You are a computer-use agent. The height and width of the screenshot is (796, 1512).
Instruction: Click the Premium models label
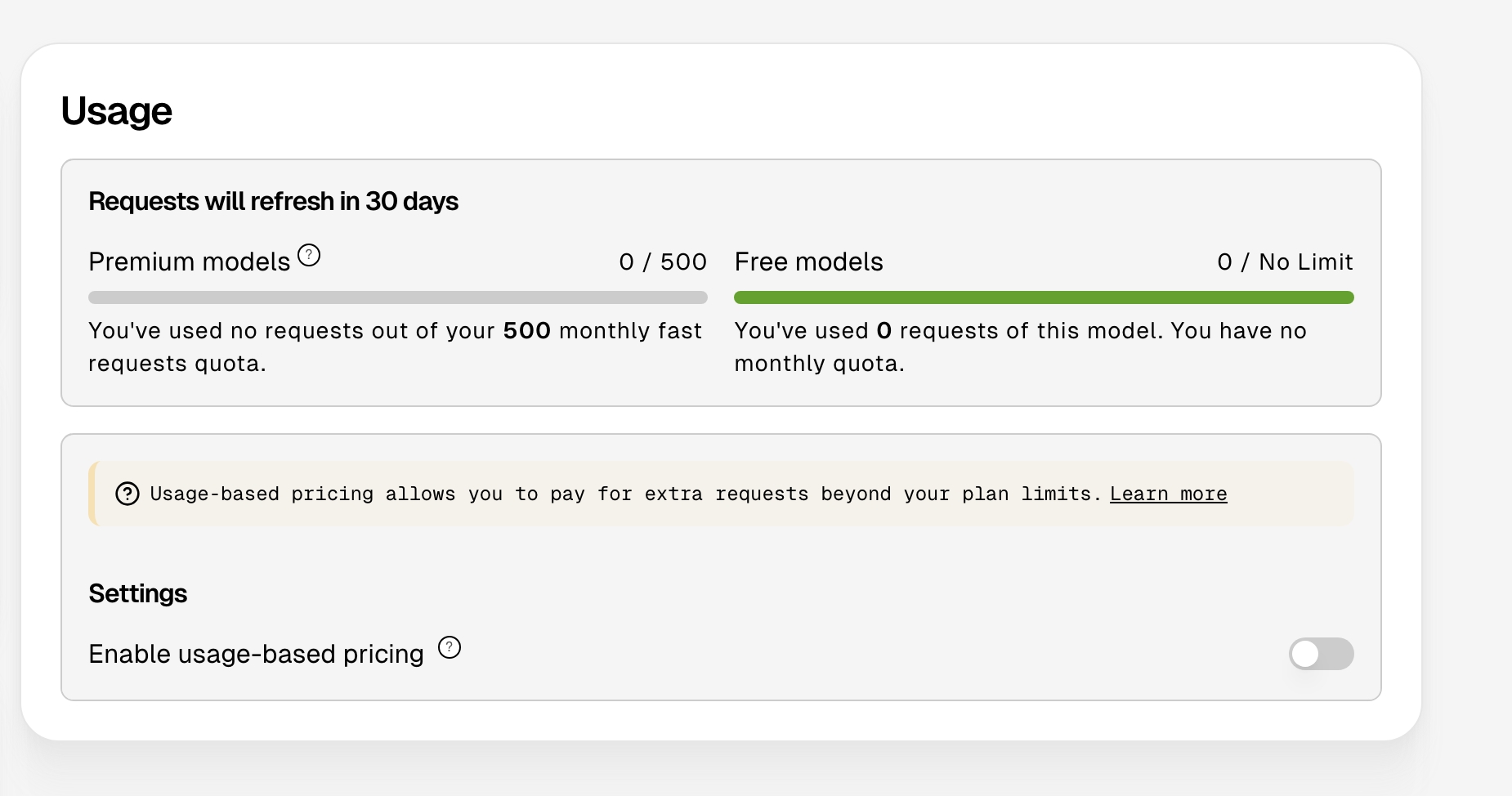tap(189, 262)
